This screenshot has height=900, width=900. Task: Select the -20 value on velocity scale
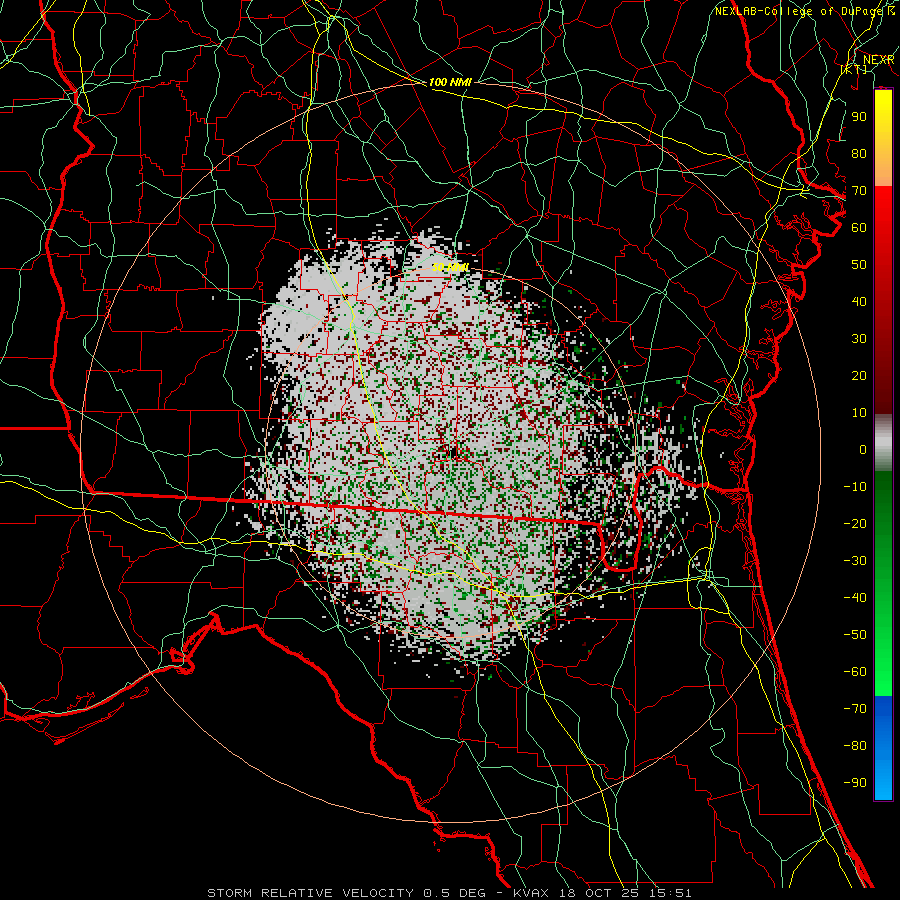click(x=855, y=523)
